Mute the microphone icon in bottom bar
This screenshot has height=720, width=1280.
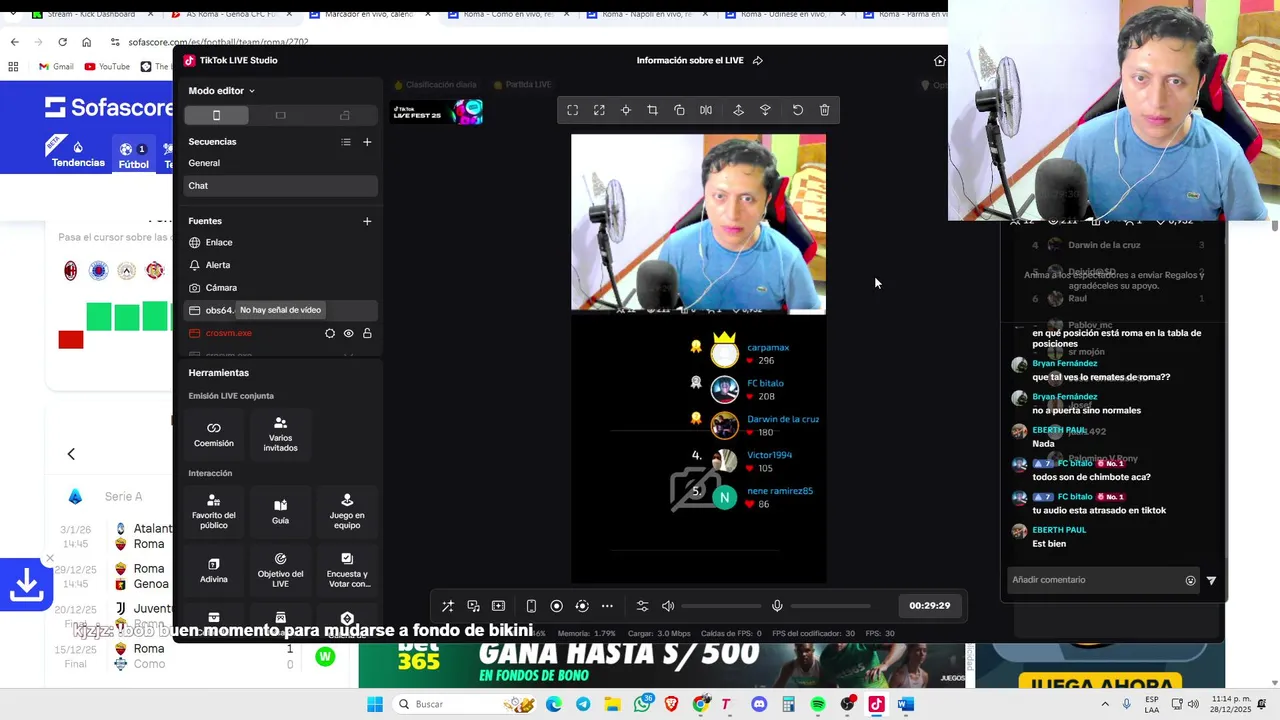click(777, 606)
